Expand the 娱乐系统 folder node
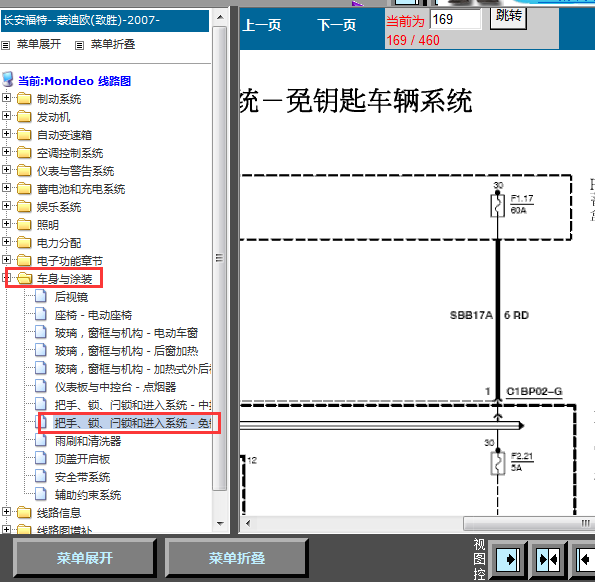Screen dimensions: 595x582 coord(6,206)
